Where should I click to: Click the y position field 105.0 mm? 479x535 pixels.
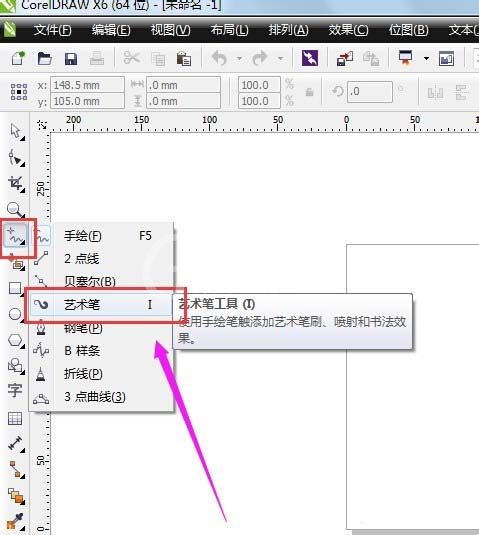pyautogui.click(x=87, y=101)
